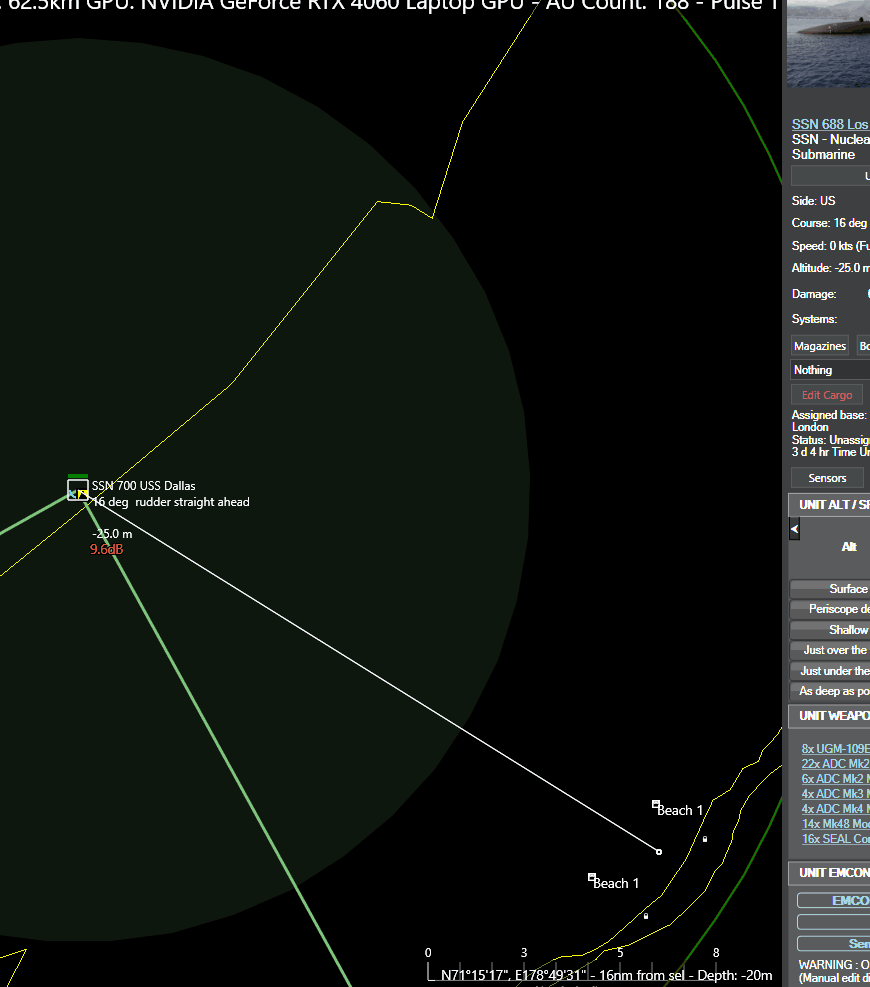Click the SSN 700 USS Dallas map label
Viewport: 870px width, 987px height.
click(x=144, y=486)
